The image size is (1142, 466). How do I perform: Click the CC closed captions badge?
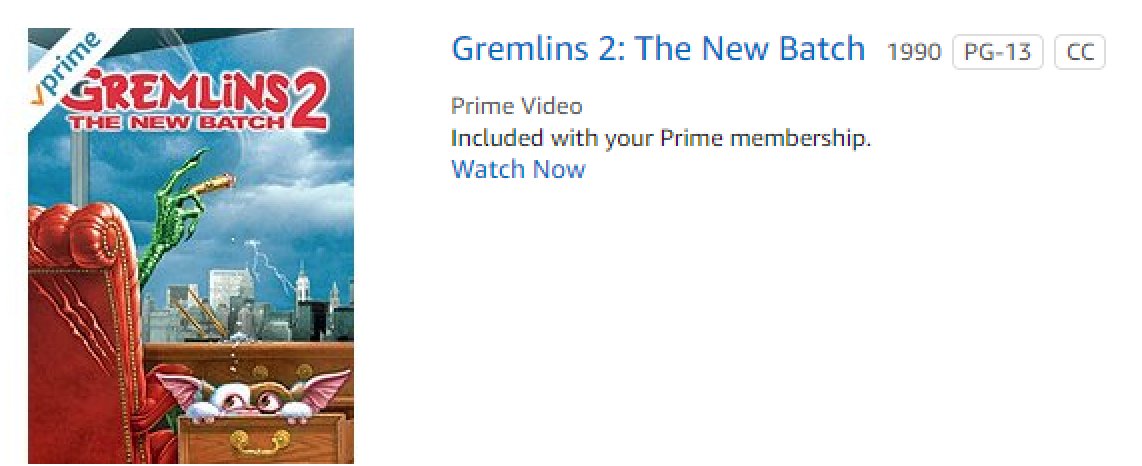click(x=1079, y=52)
